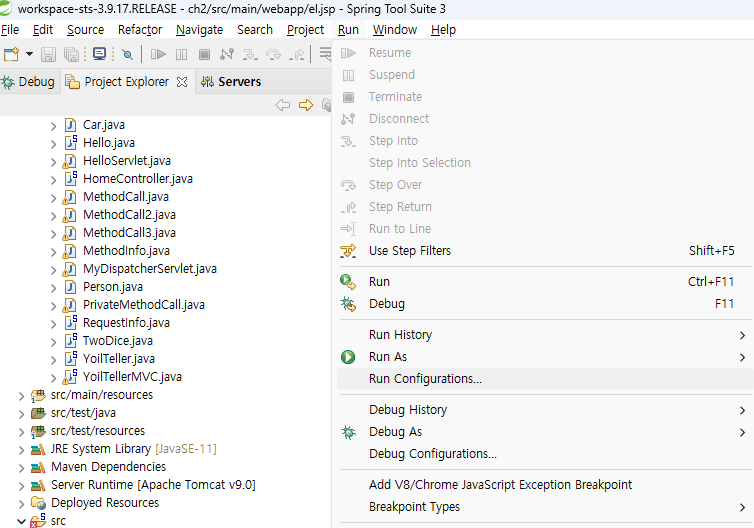Open the Help menu
Screen dimensions: 754x528
[x=443, y=30]
